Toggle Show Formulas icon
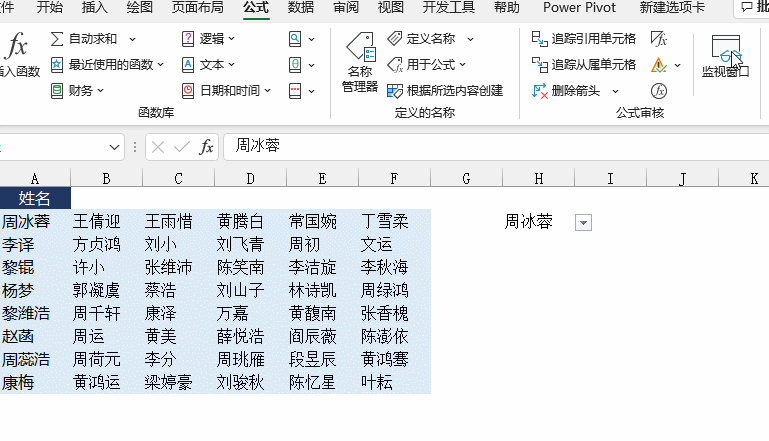 tap(659, 38)
